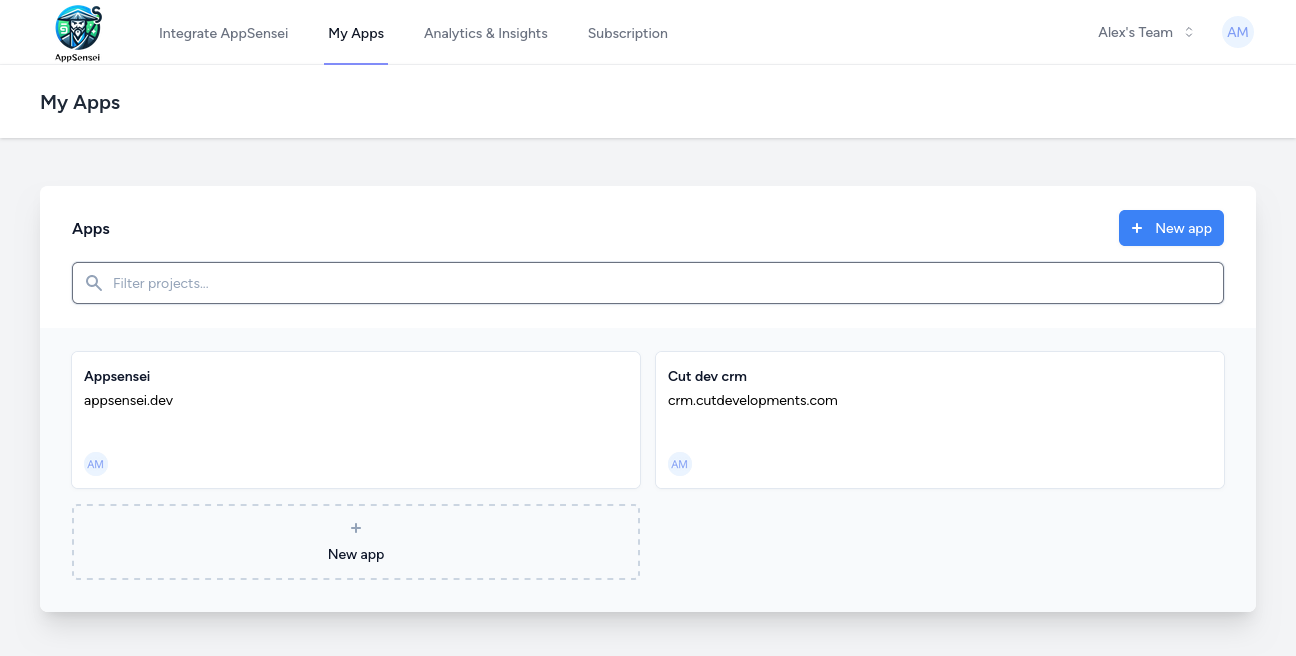Open Analytics & Insights tab

tap(486, 33)
